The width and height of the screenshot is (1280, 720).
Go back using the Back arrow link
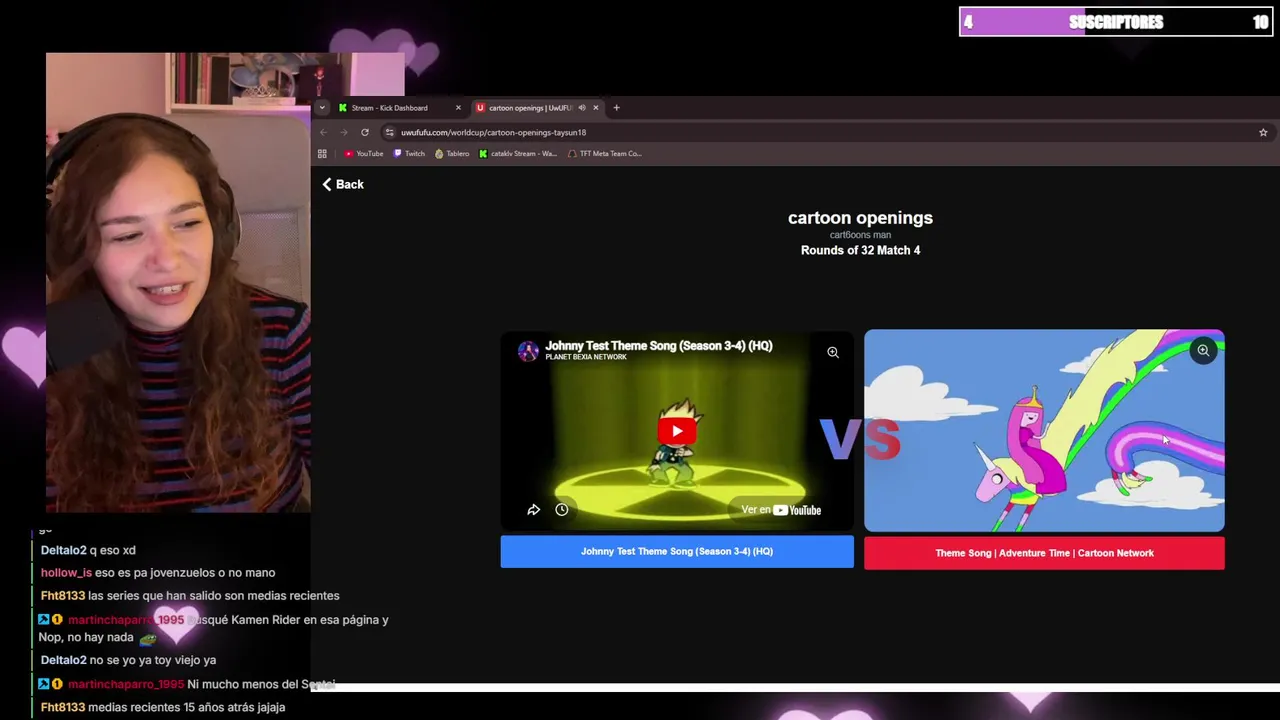click(343, 184)
